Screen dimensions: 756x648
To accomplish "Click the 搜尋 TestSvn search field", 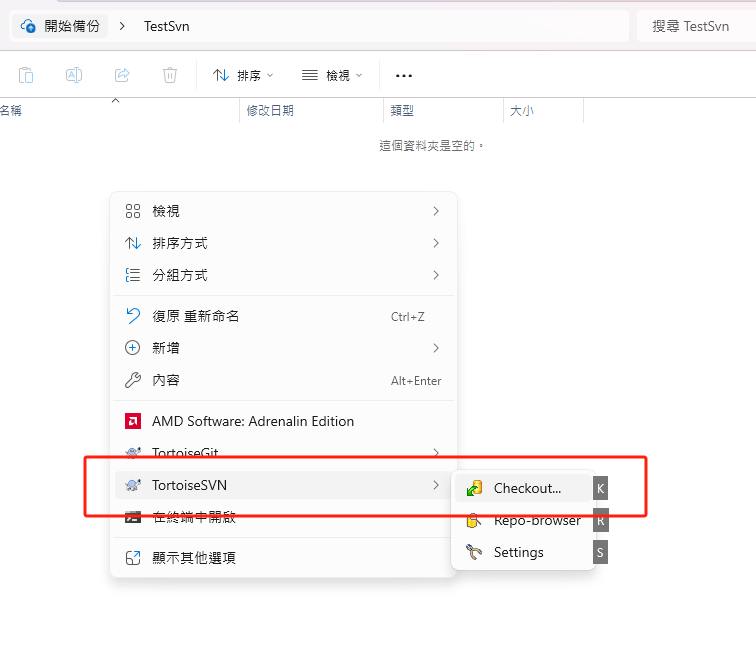I will click(696, 26).
